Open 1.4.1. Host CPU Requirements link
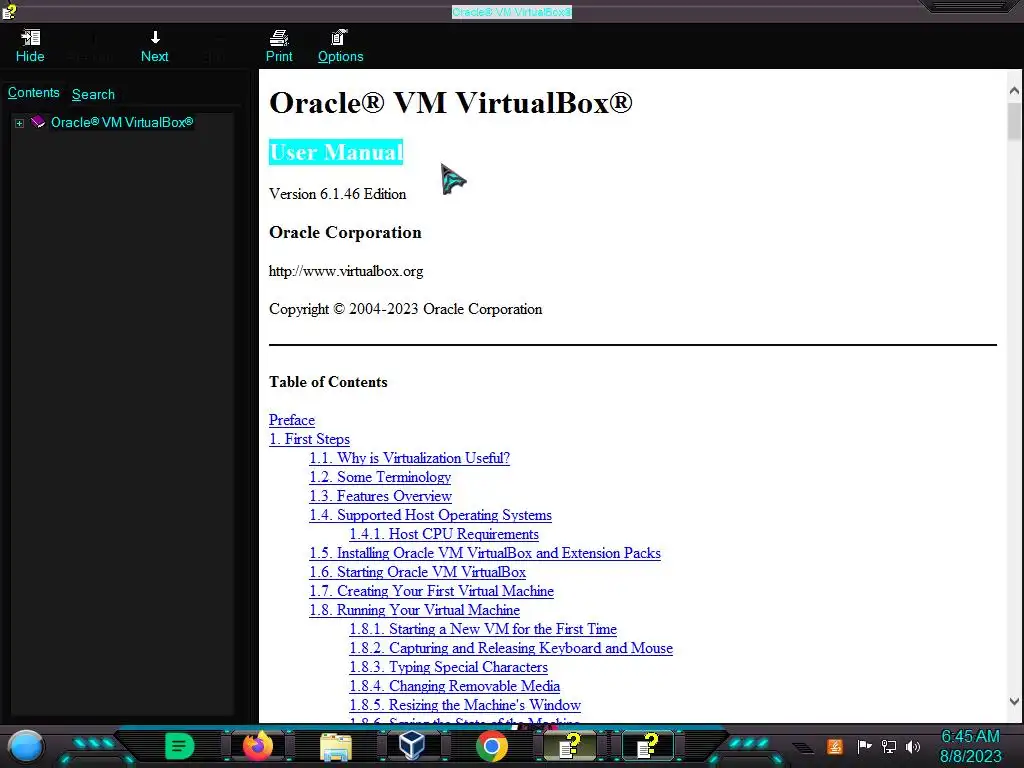The width and height of the screenshot is (1024, 768). [x=444, y=534]
